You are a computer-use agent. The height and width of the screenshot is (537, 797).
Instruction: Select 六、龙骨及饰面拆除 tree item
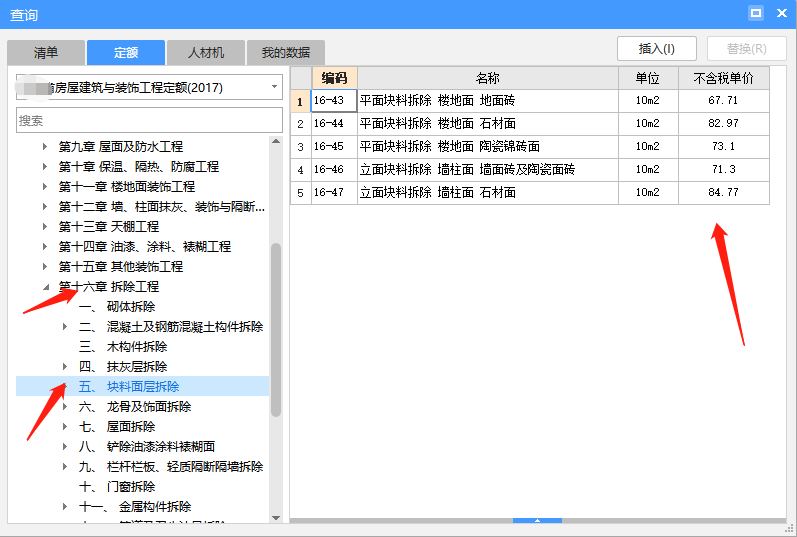135,407
